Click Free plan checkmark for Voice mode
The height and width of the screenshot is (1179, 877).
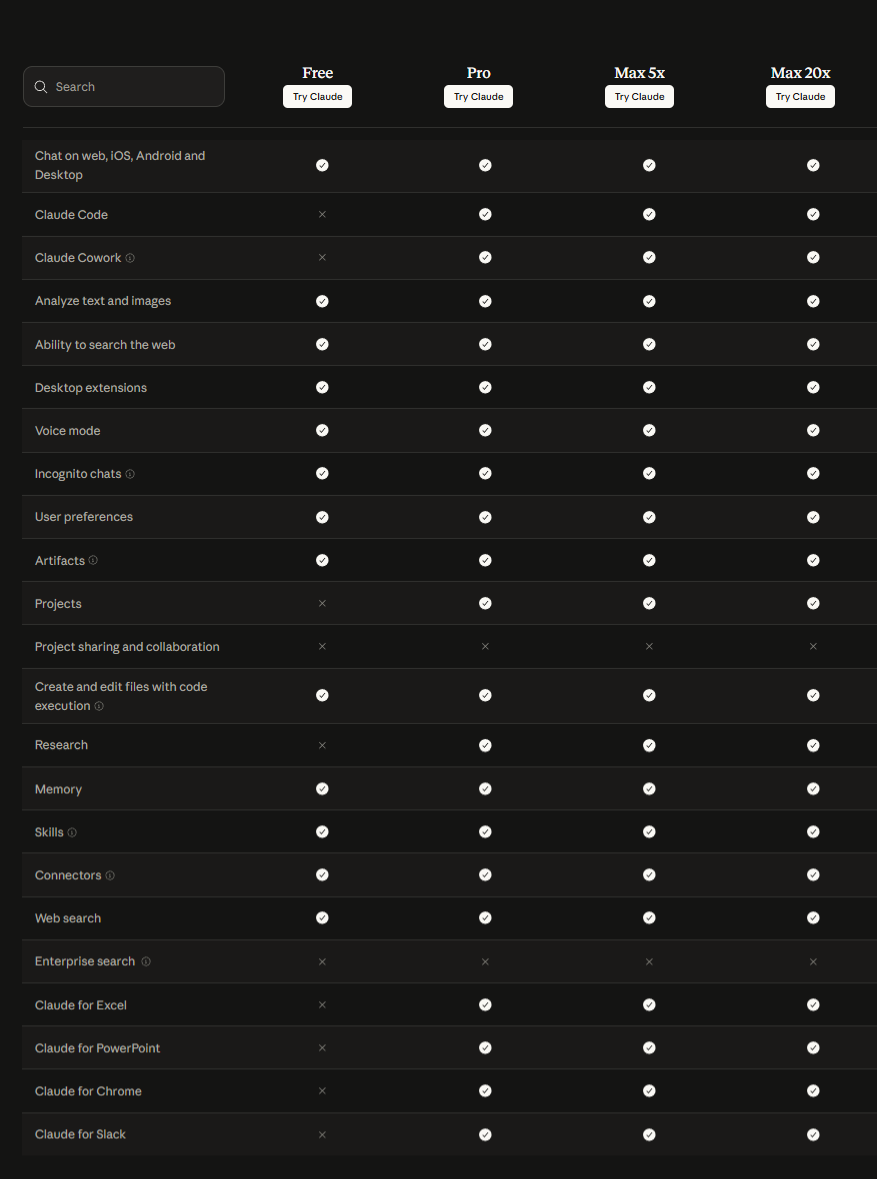[x=322, y=430]
